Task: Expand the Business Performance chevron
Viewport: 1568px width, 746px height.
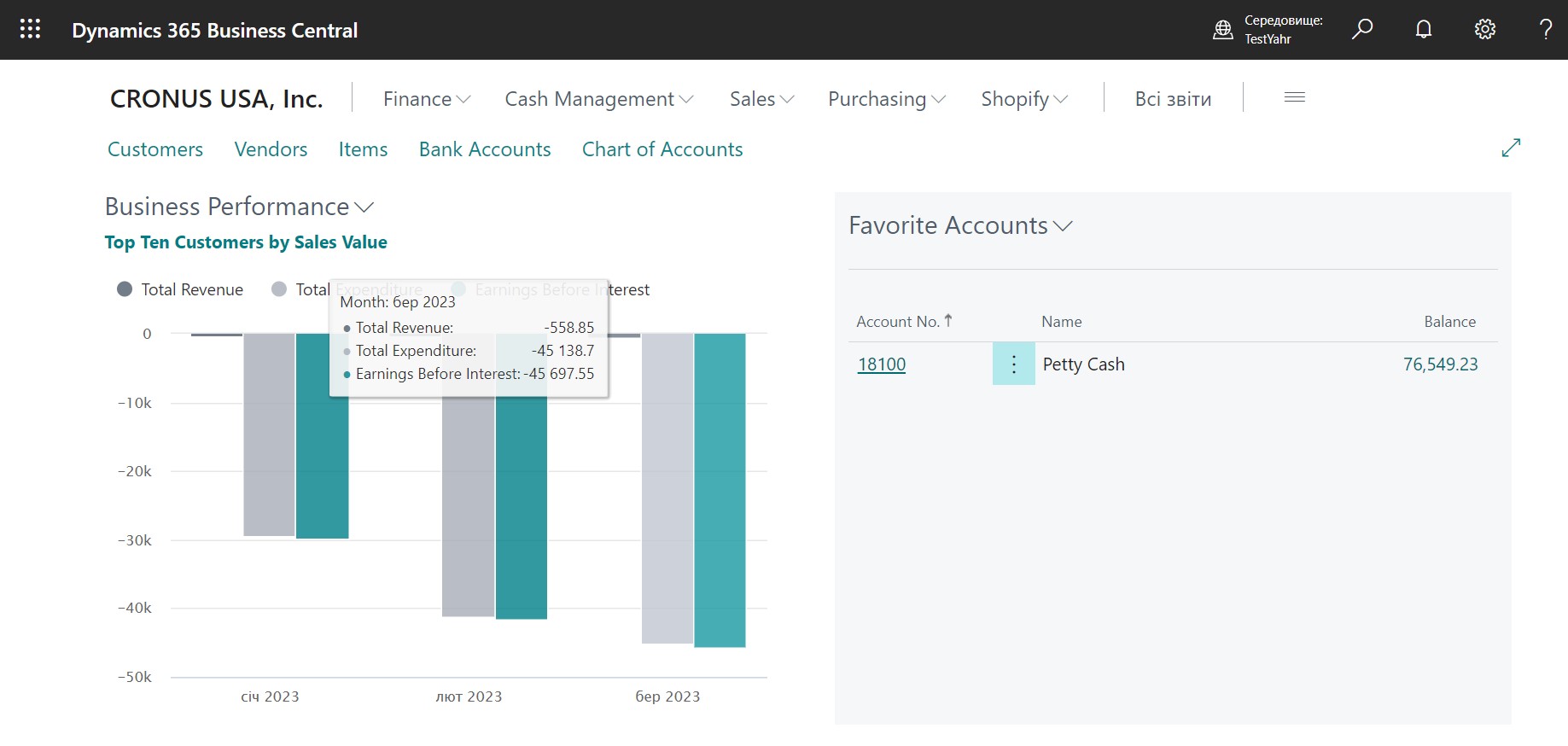Action: coord(364,207)
